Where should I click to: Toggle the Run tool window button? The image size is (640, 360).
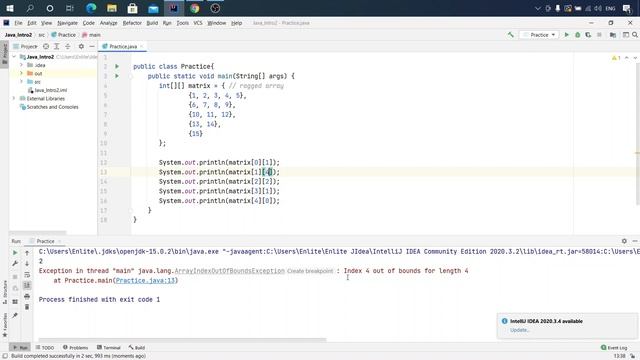[x=20, y=348]
